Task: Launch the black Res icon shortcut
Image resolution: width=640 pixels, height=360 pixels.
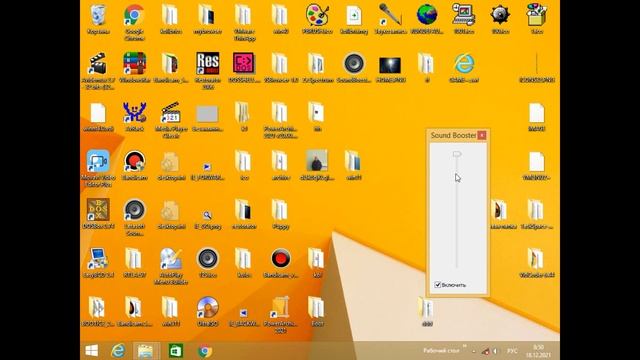Action: (207, 64)
